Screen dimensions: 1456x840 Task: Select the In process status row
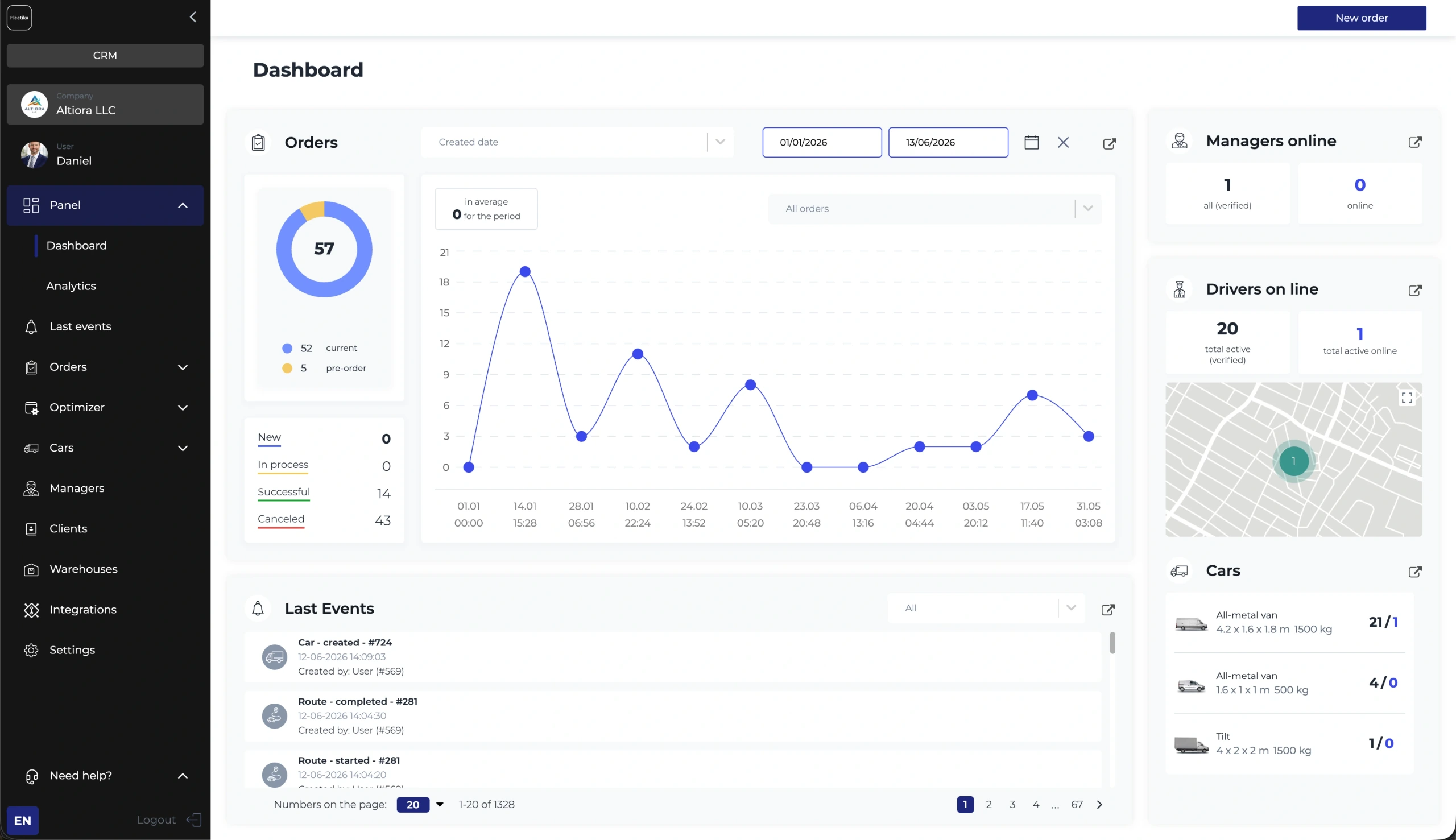pyautogui.click(x=324, y=466)
